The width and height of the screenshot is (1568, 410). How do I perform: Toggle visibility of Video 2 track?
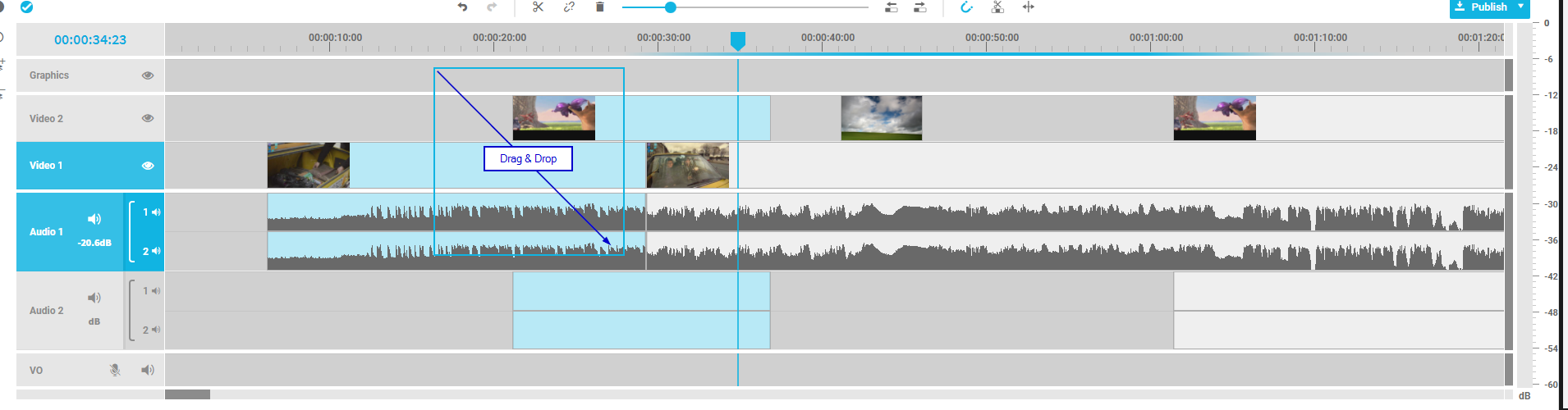coord(148,118)
